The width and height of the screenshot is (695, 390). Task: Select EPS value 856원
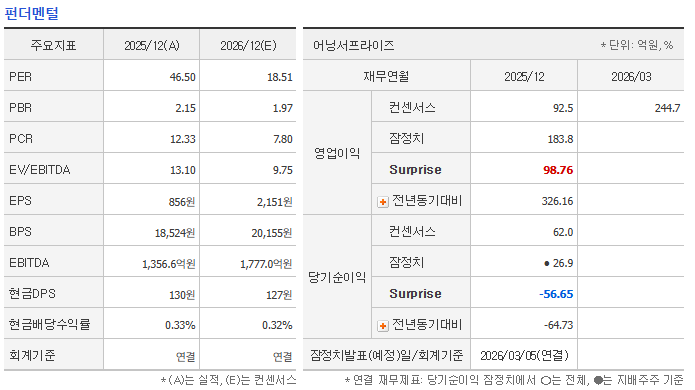tap(182, 202)
